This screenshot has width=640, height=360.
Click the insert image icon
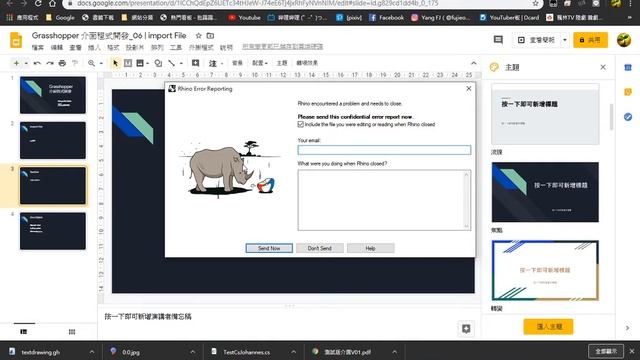coord(140,63)
